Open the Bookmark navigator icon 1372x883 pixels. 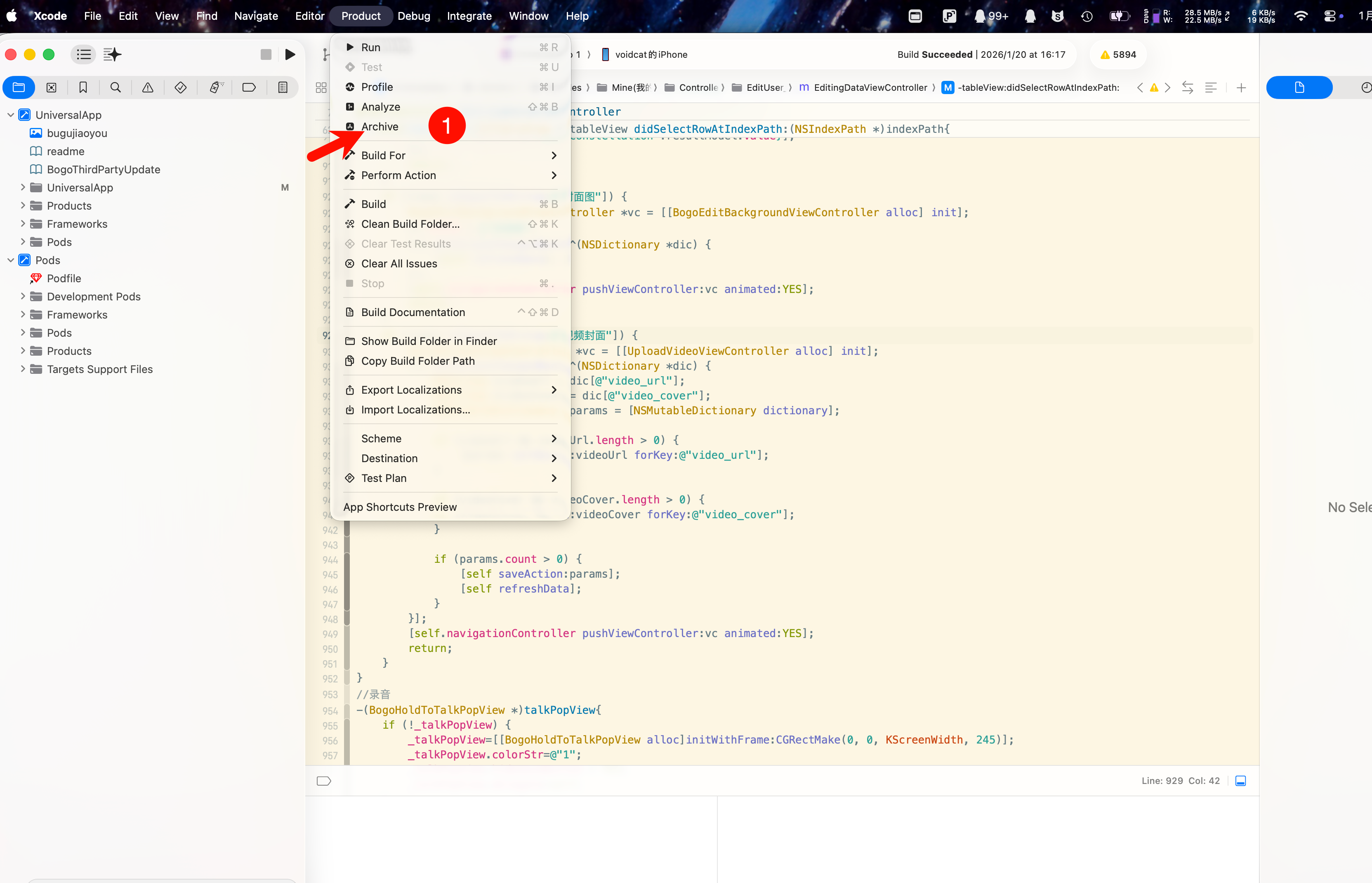(x=83, y=87)
